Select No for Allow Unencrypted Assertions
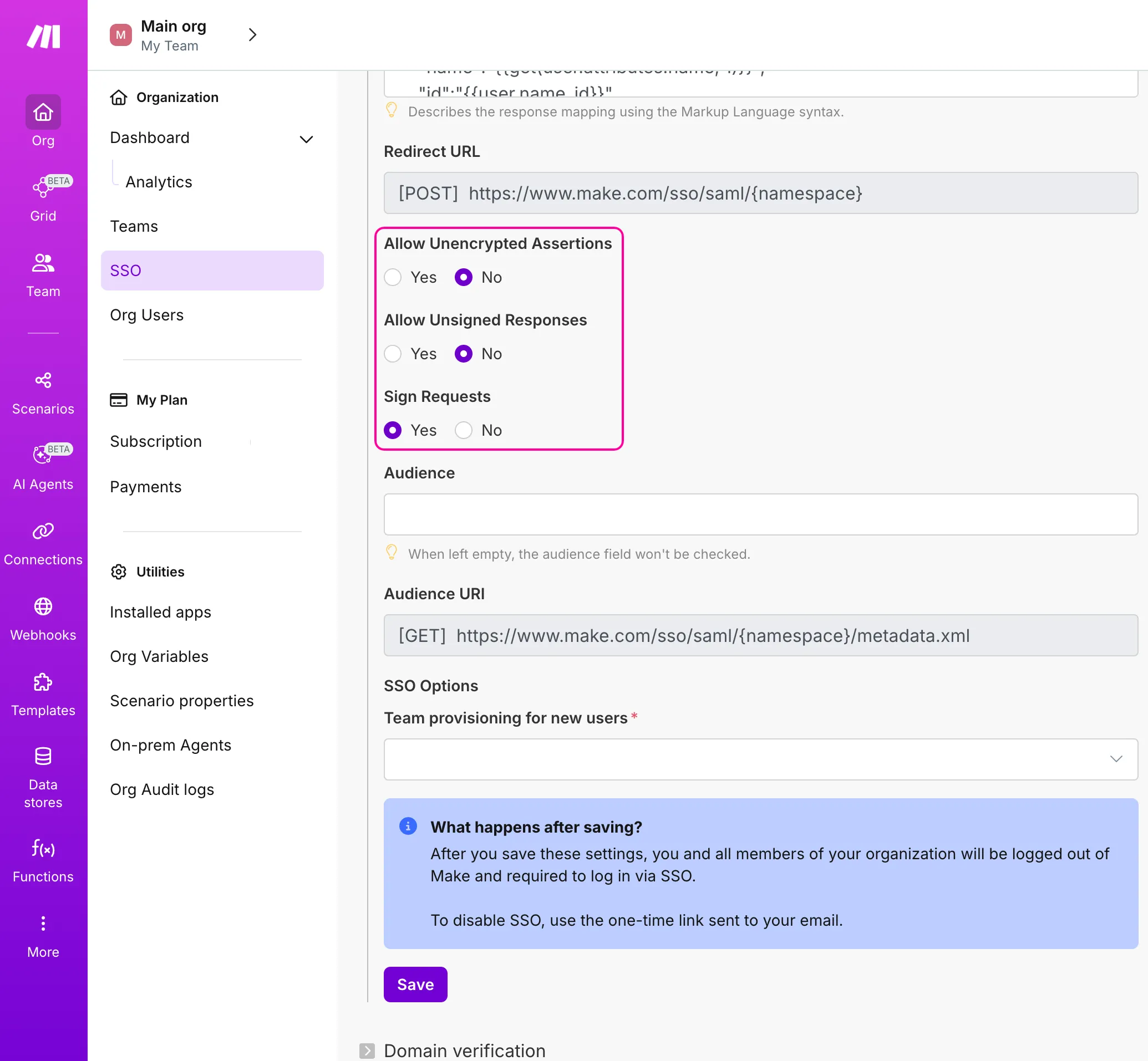The image size is (1148, 1061). [x=464, y=277]
